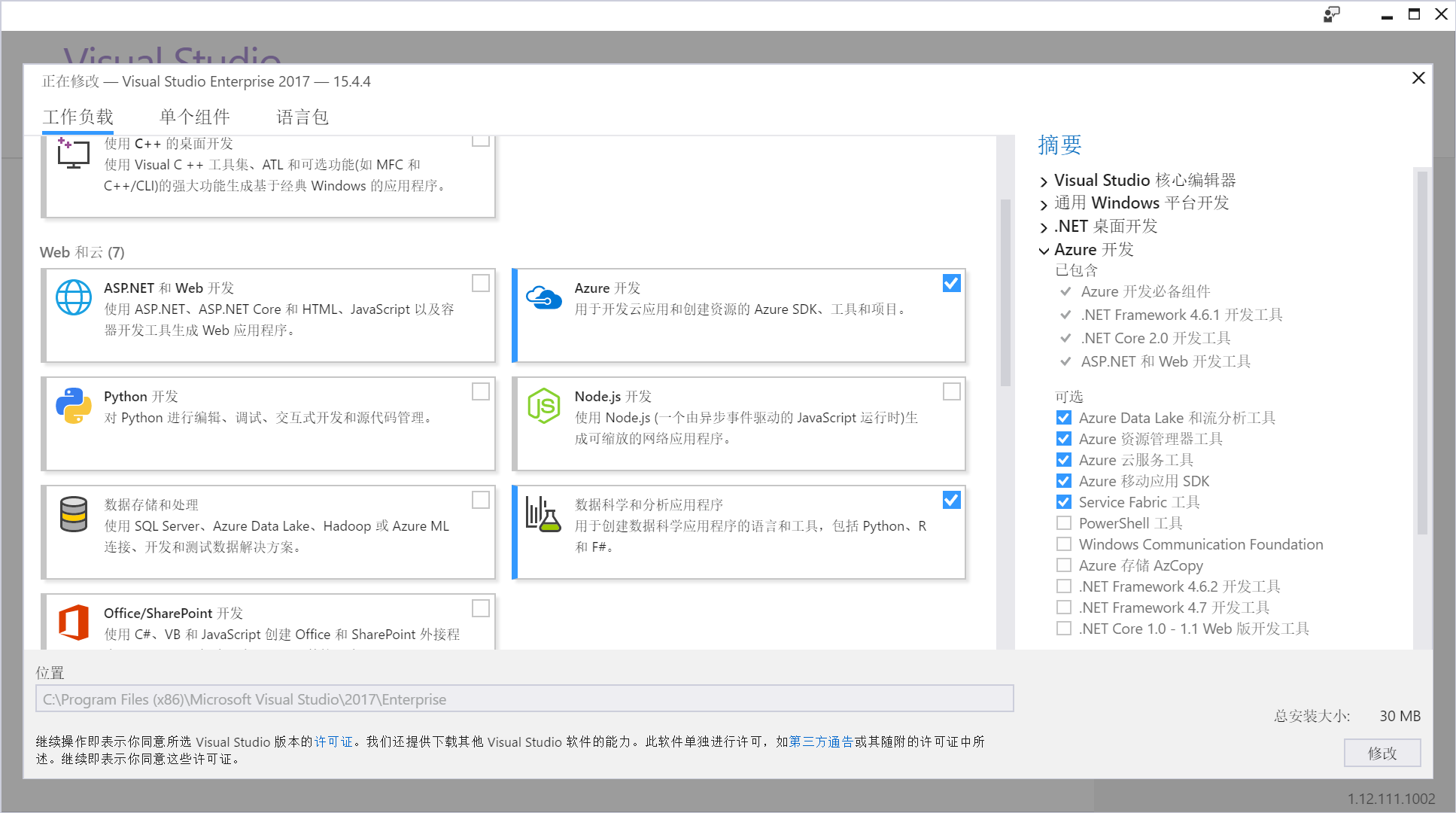Open the 第三方通告 link
The image size is (1456, 813).
(x=821, y=742)
